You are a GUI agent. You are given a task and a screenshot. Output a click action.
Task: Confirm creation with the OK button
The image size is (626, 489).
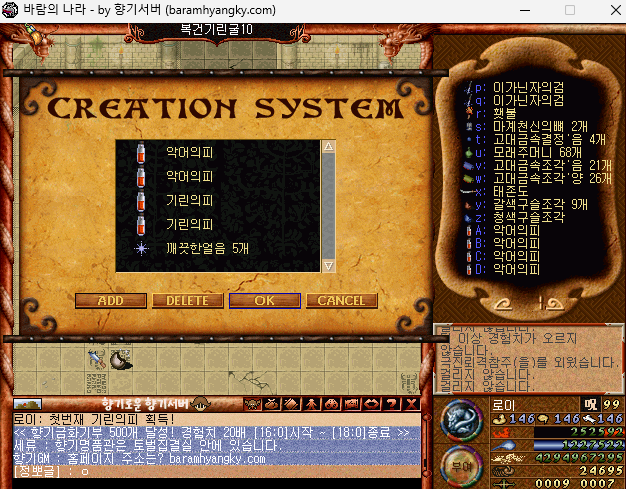(265, 301)
